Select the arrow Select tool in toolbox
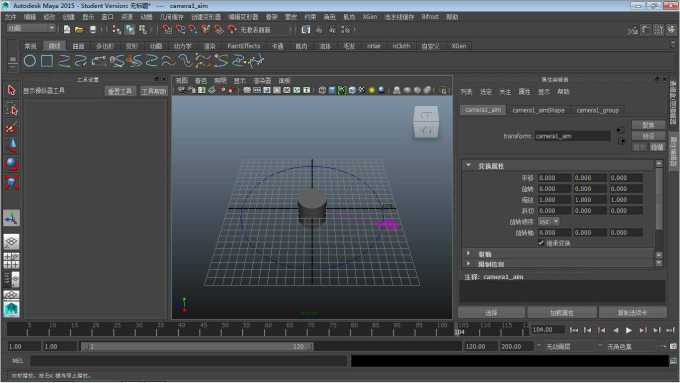Screen dimensions: 680x383 tap(12, 90)
